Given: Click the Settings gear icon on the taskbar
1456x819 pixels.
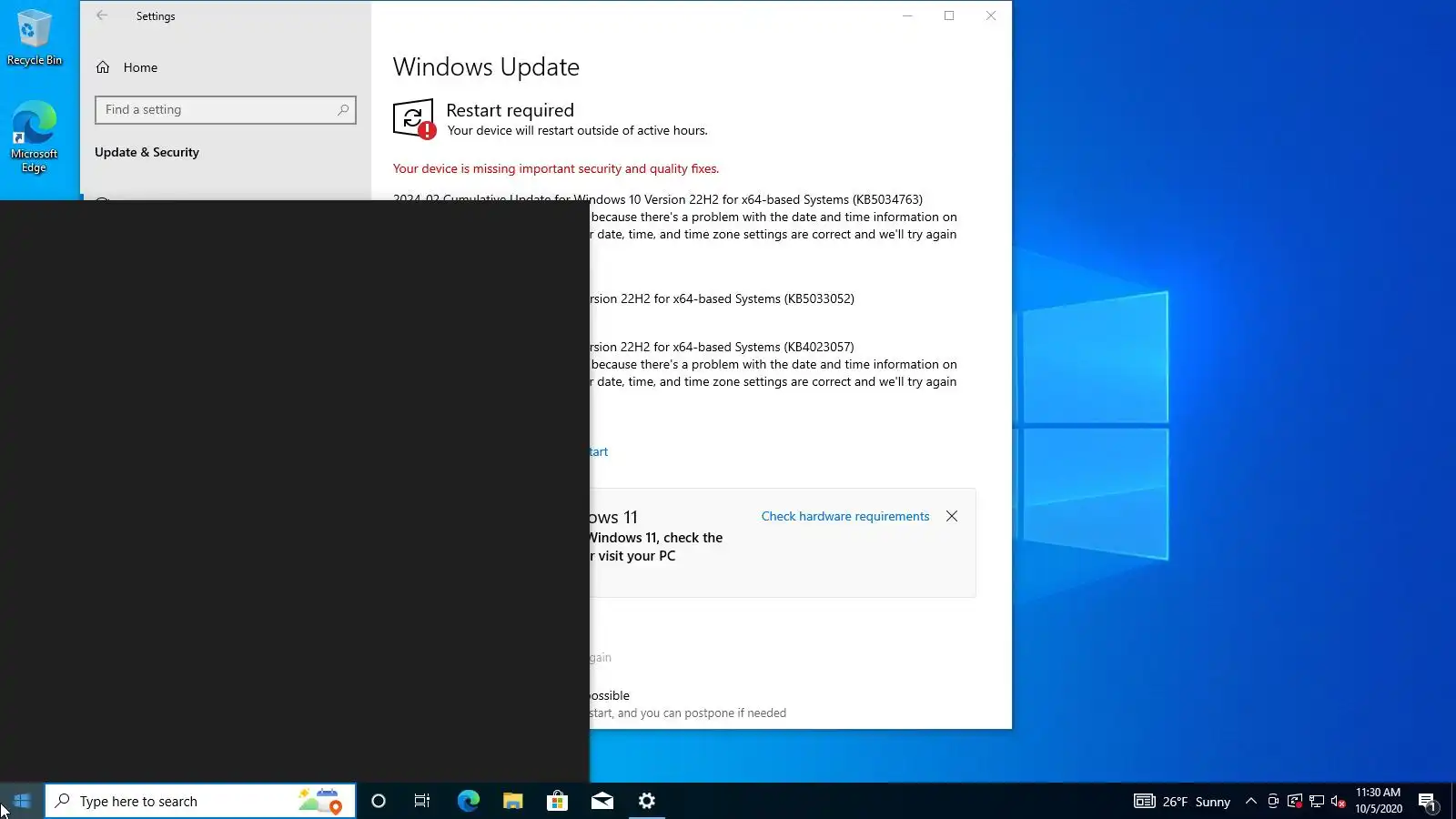Looking at the screenshot, I should (646, 801).
